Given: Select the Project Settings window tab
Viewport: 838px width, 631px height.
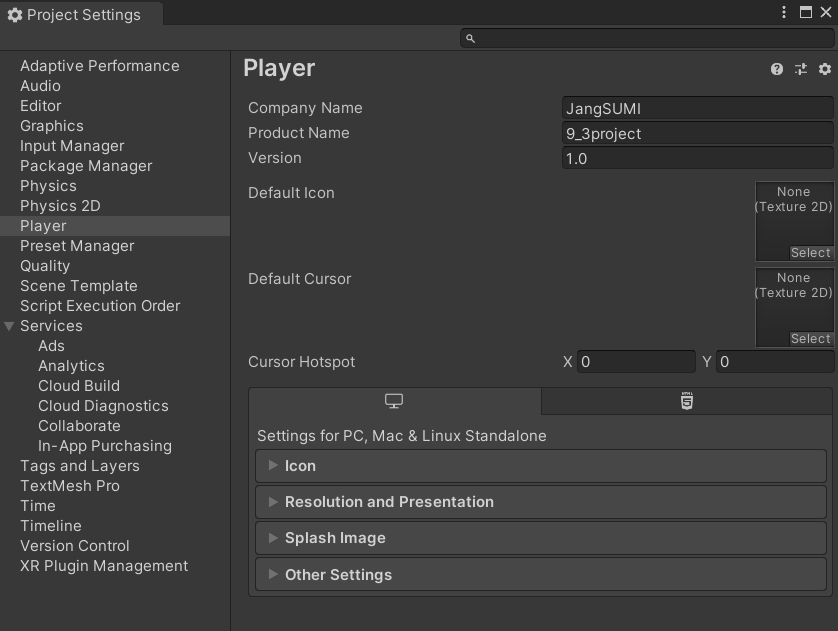Looking at the screenshot, I should click(x=81, y=14).
